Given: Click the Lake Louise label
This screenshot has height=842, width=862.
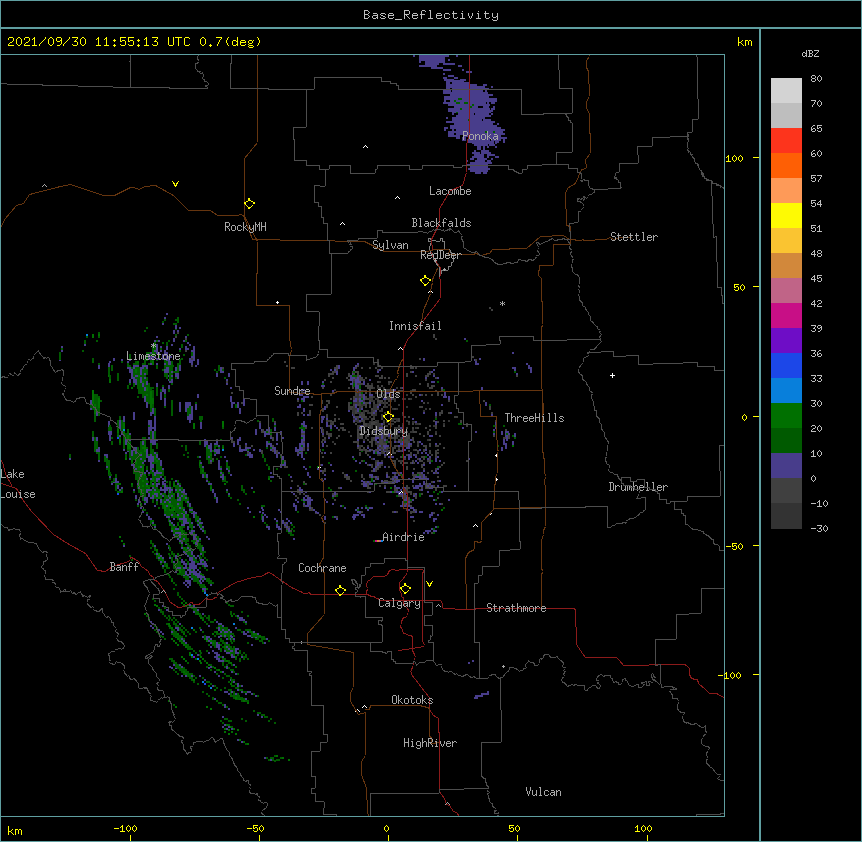Looking at the screenshot, I should pyautogui.click(x=18, y=484).
